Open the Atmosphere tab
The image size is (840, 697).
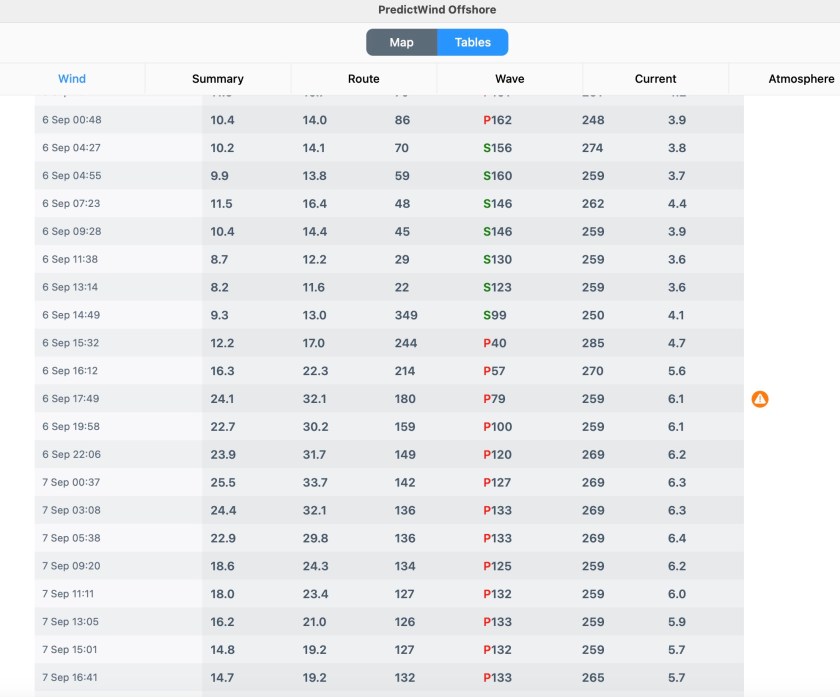pos(800,79)
